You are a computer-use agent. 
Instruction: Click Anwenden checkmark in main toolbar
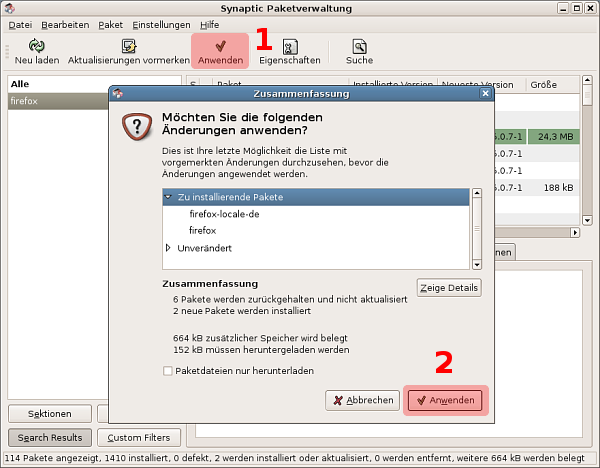220,46
